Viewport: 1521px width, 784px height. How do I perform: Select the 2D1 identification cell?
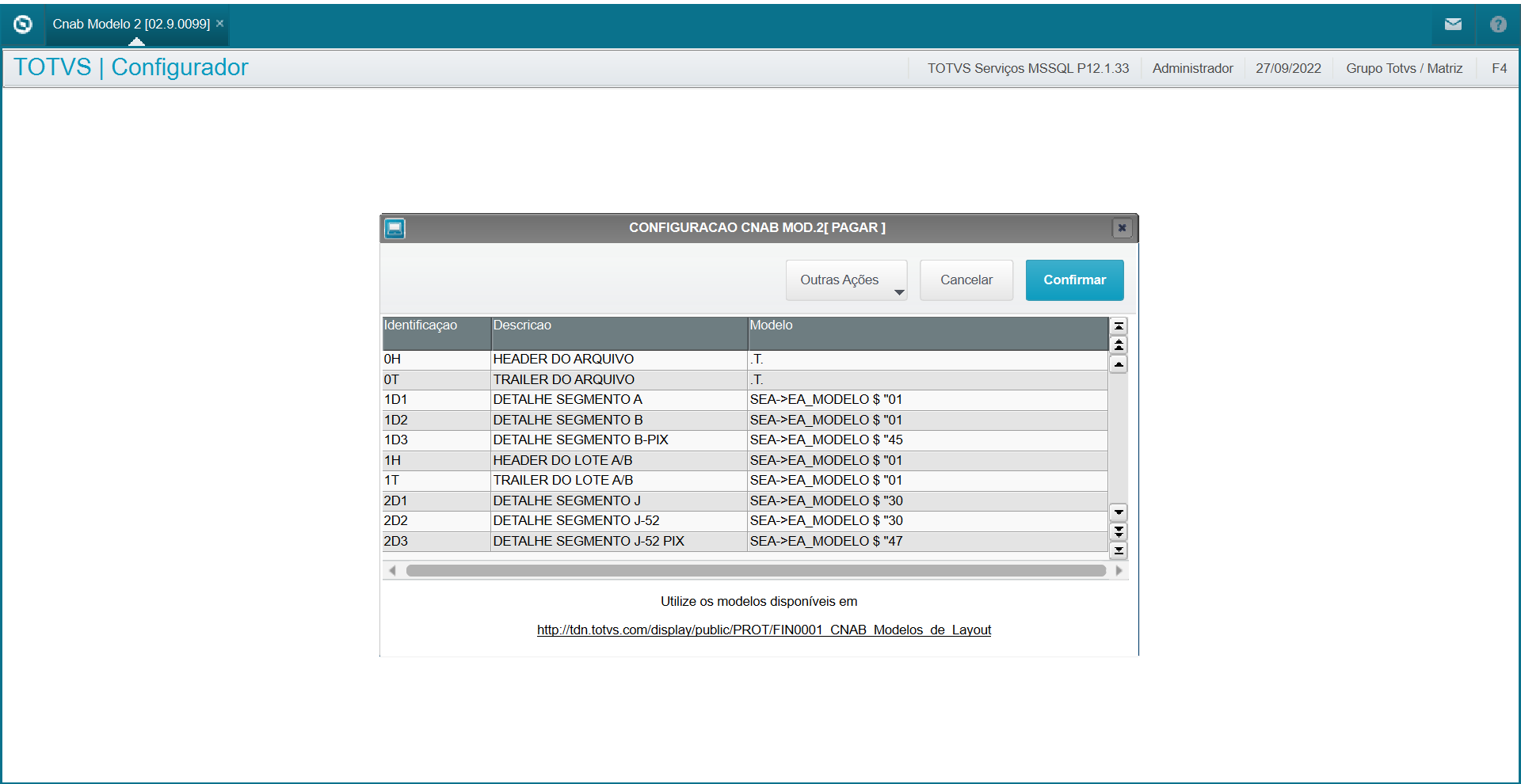[x=436, y=501]
